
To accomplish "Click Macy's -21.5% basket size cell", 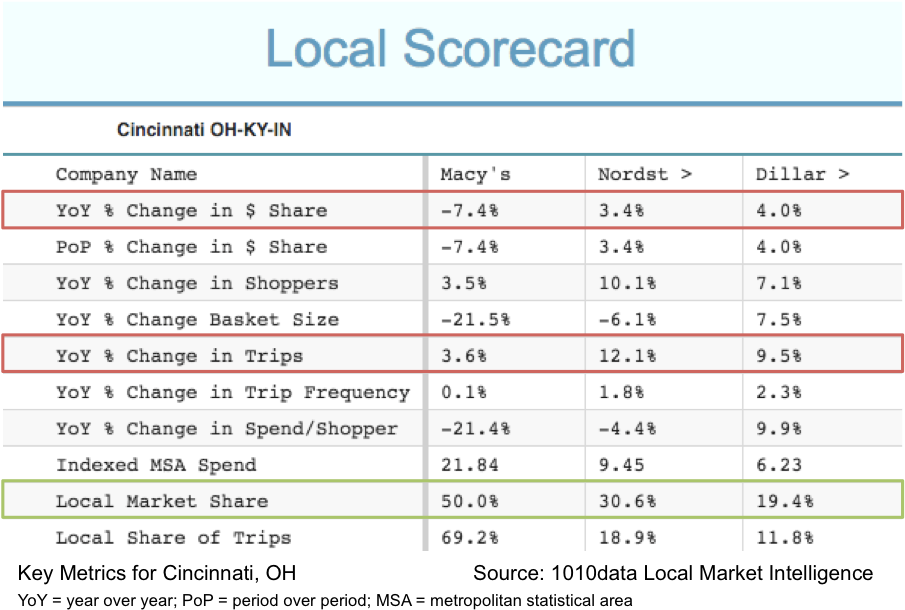I will point(475,320).
